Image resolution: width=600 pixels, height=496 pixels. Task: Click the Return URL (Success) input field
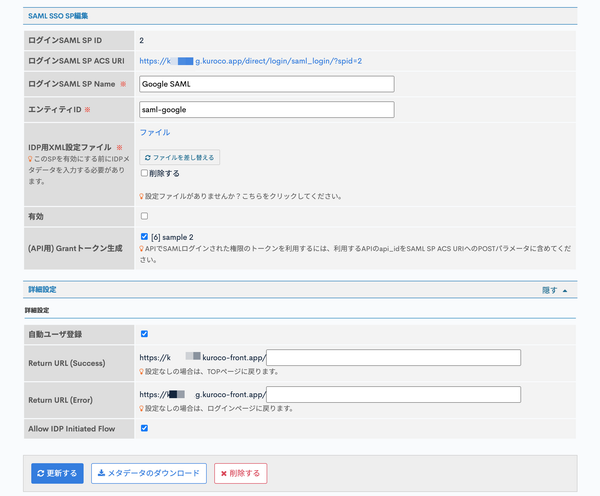coord(393,357)
